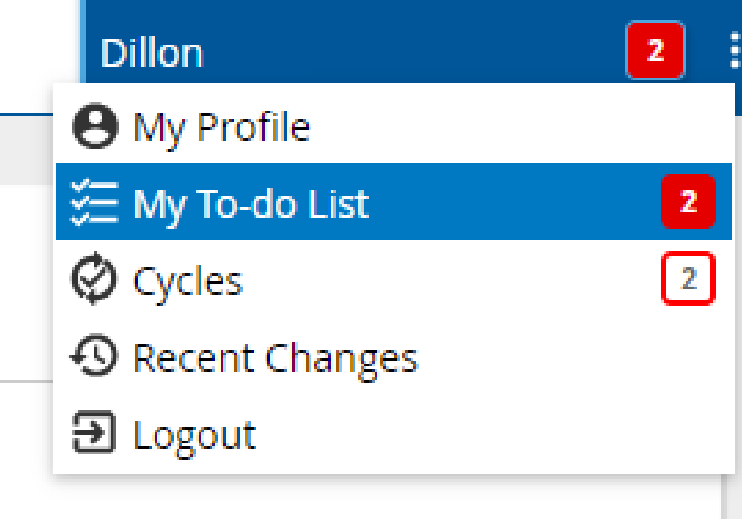Viewport: 742px width, 519px height.
Task: Open the My Profile menu entry
Action: 221,127
